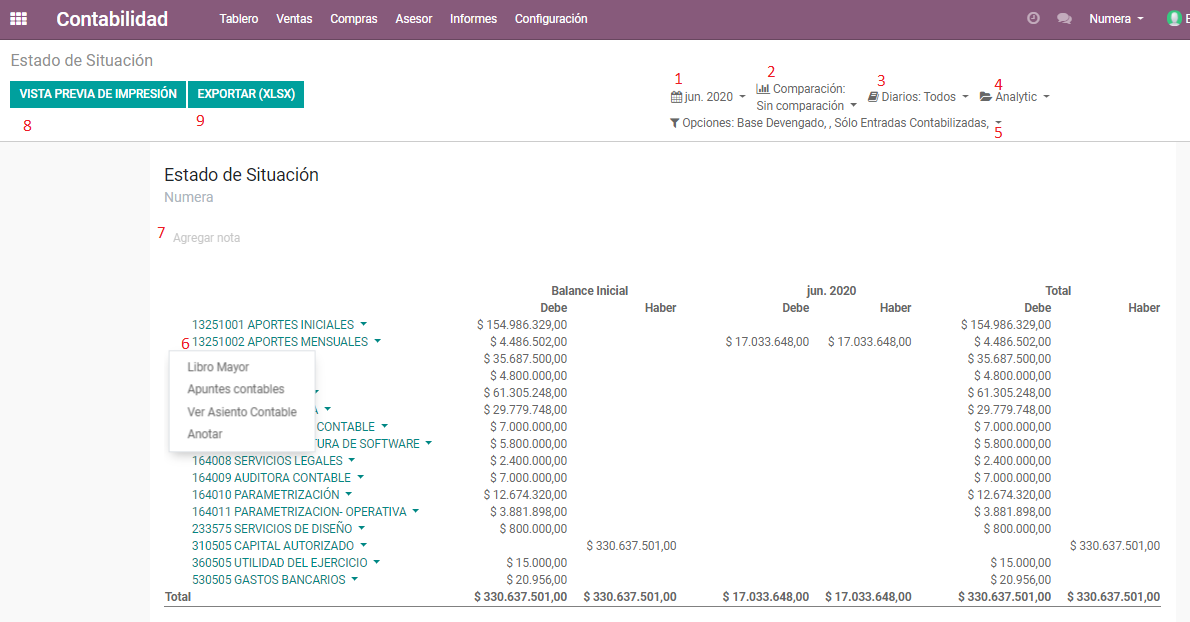1190x622 pixels.
Task: Open the jun. 2020 date filter dropdown
Action: [x=708, y=97]
